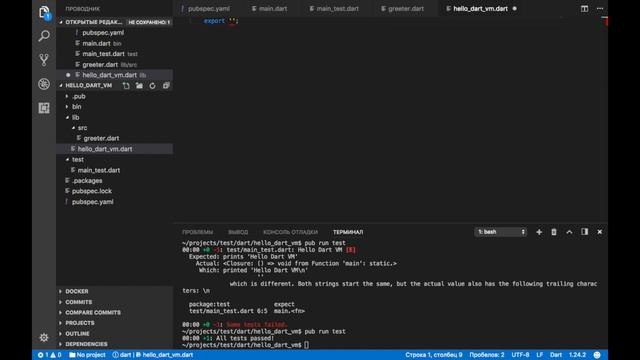640x360 pixels.
Task: Select the 1: bash terminal dropdown
Action: pos(500,232)
